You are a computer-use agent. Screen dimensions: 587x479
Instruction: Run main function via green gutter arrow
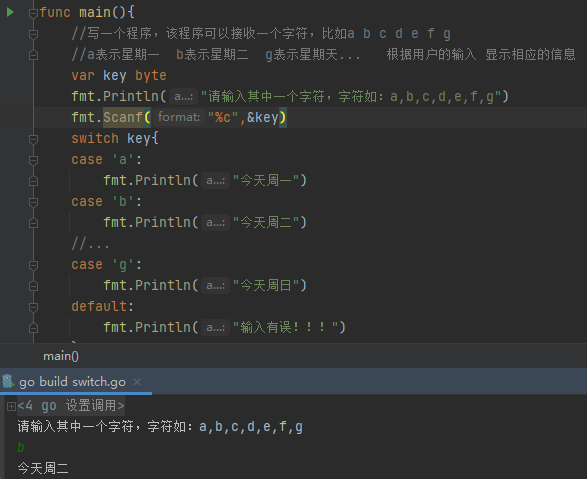[x=10, y=12]
